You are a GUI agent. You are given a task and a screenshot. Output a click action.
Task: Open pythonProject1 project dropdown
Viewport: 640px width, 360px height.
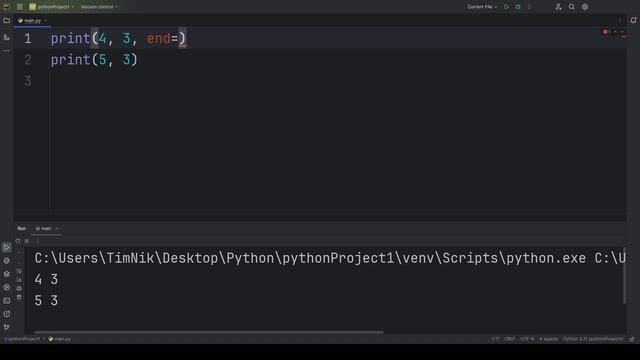(51, 7)
